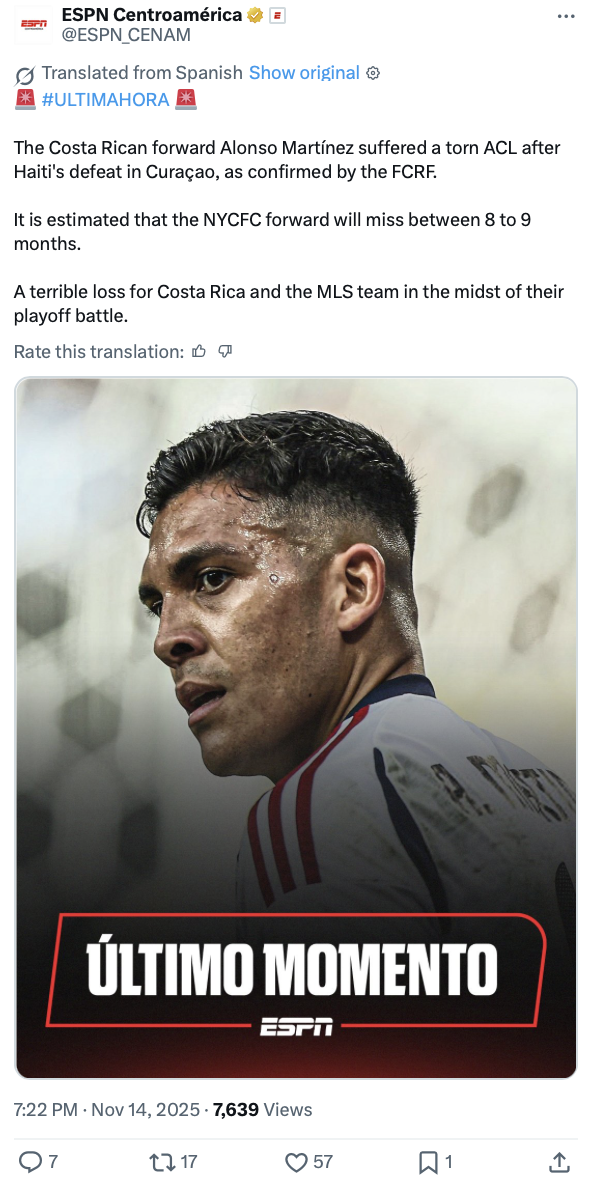Click Show original link
592x1184 pixels.
(x=304, y=73)
